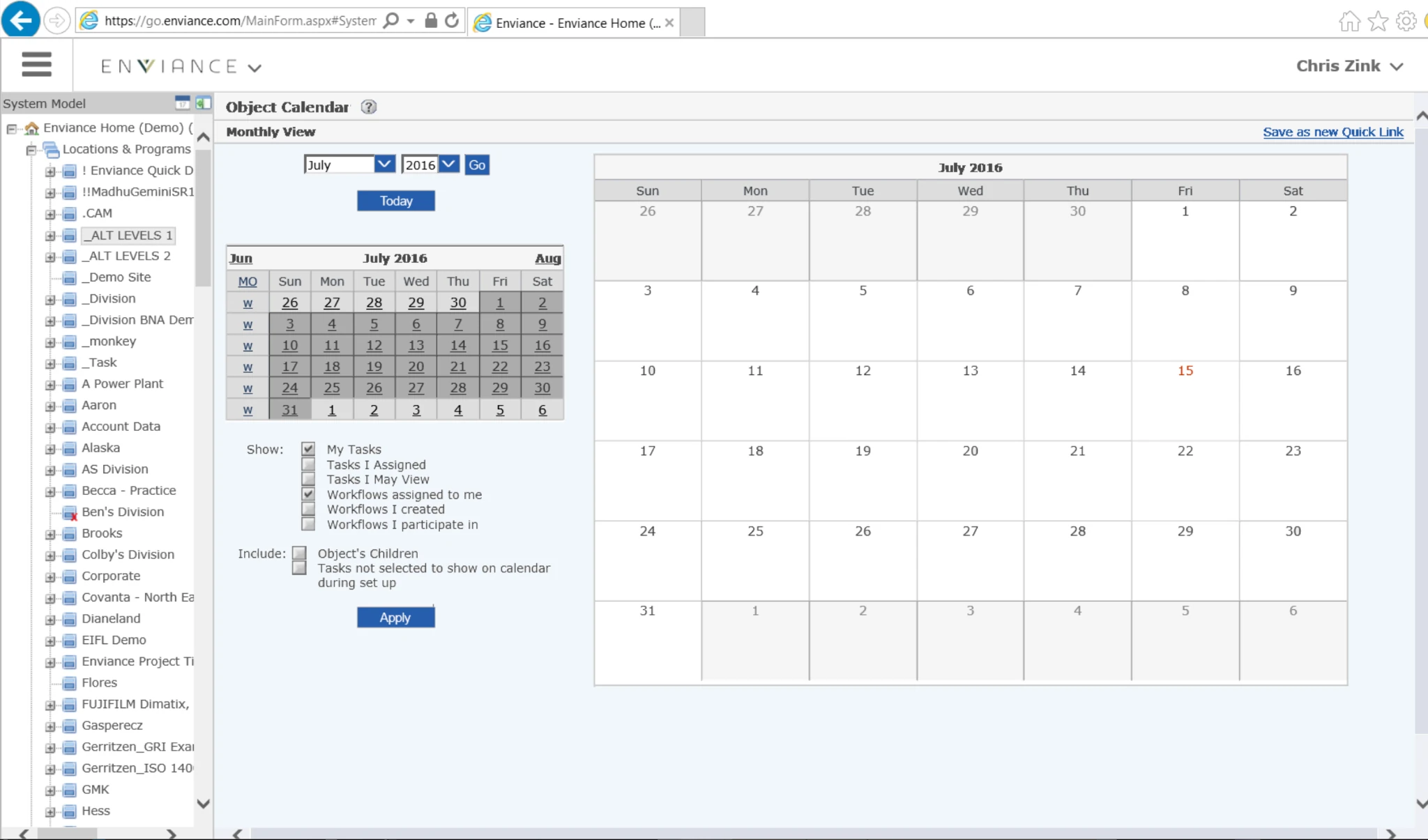Click the calendar icon in System Model header

[182, 102]
